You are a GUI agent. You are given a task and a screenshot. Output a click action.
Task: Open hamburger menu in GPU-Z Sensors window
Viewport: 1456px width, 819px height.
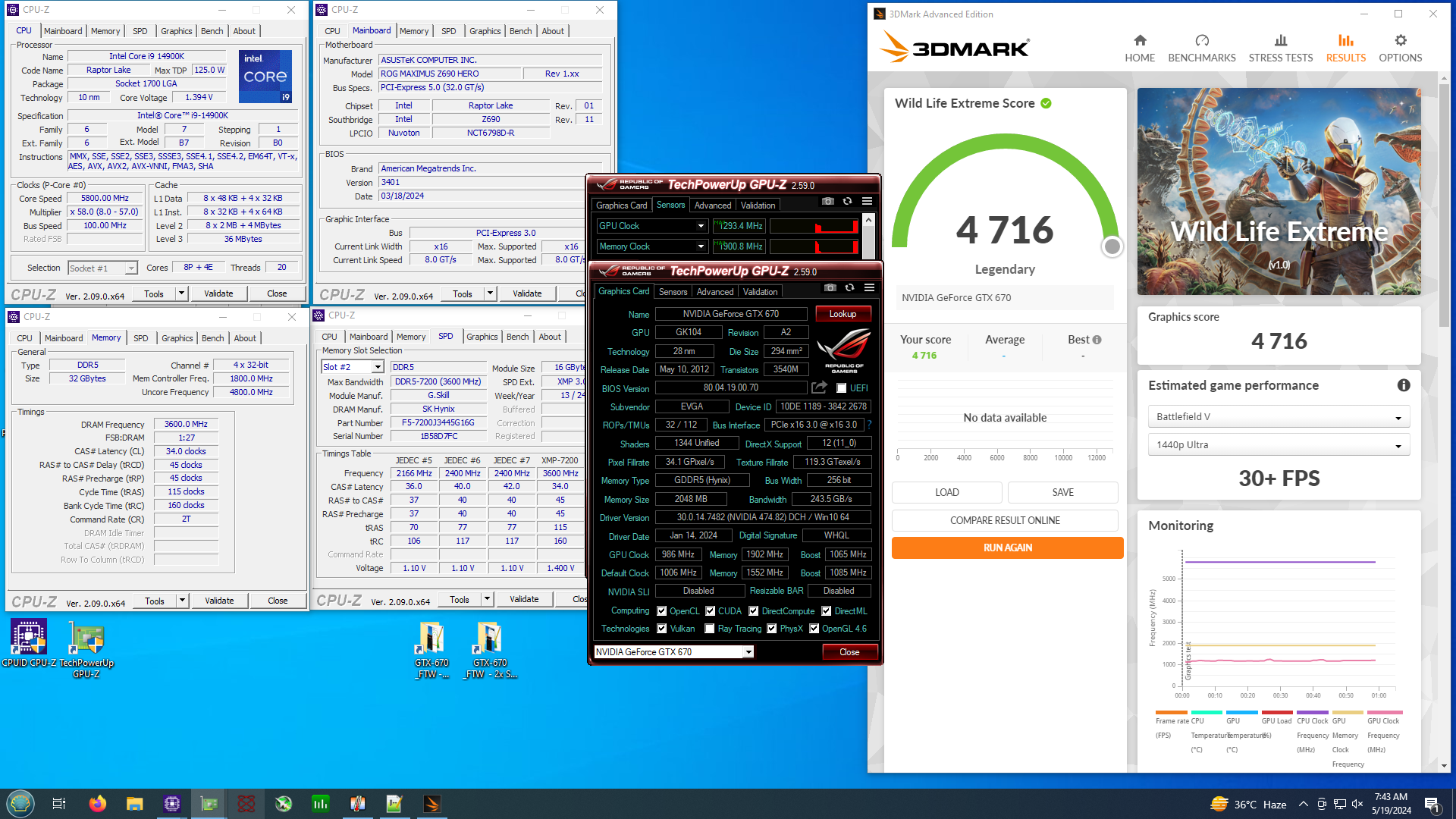coord(867,202)
